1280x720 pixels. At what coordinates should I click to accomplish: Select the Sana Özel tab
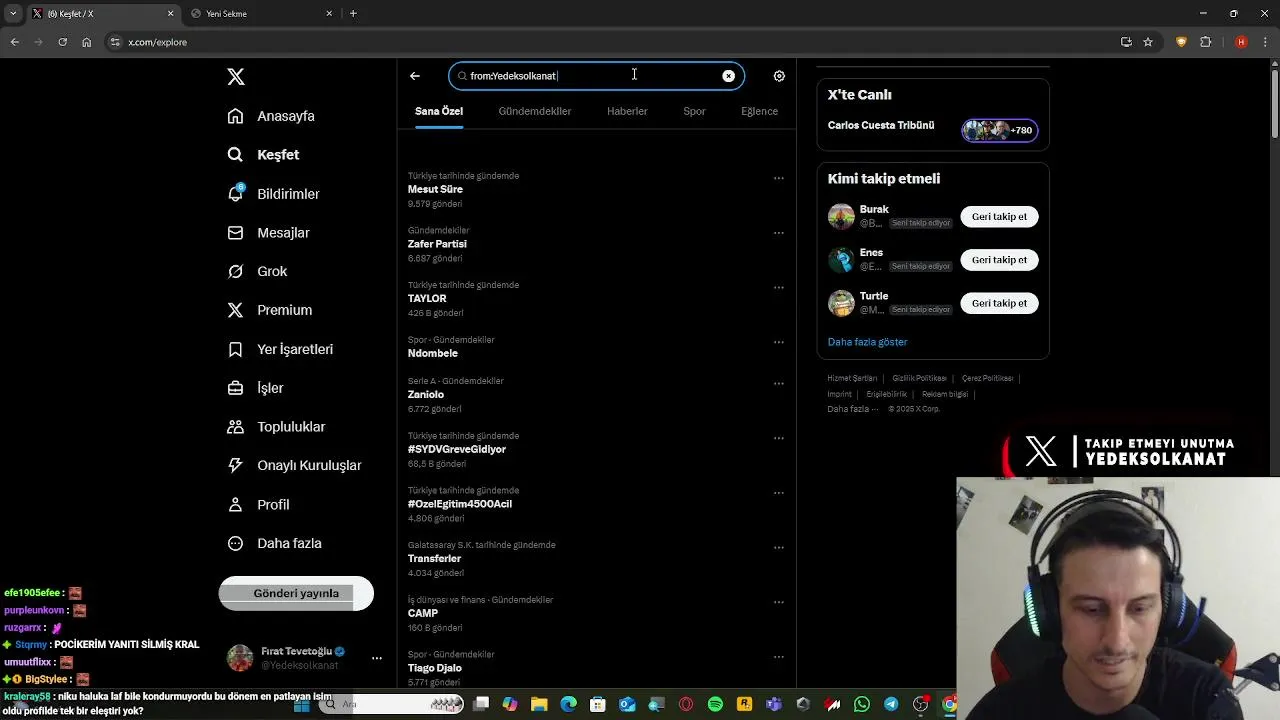(x=439, y=111)
